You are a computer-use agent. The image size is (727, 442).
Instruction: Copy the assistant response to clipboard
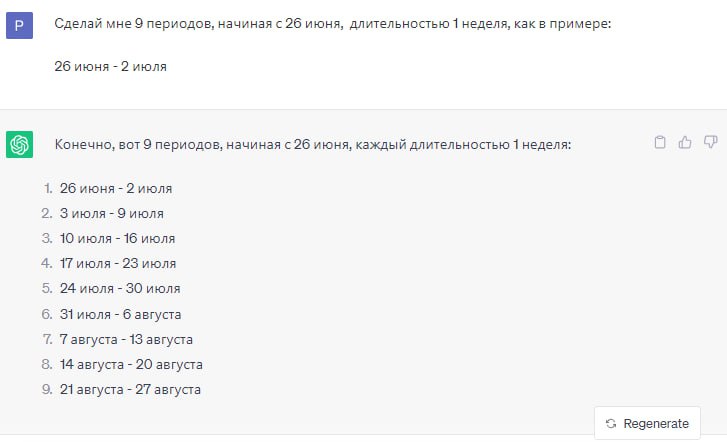(660, 142)
